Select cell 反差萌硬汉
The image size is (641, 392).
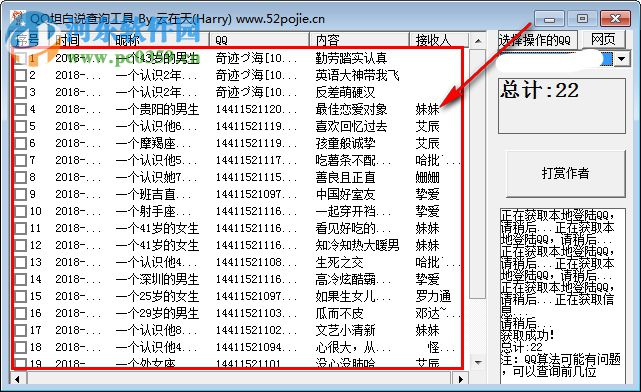pyautogui.click(x=345, y=92)
